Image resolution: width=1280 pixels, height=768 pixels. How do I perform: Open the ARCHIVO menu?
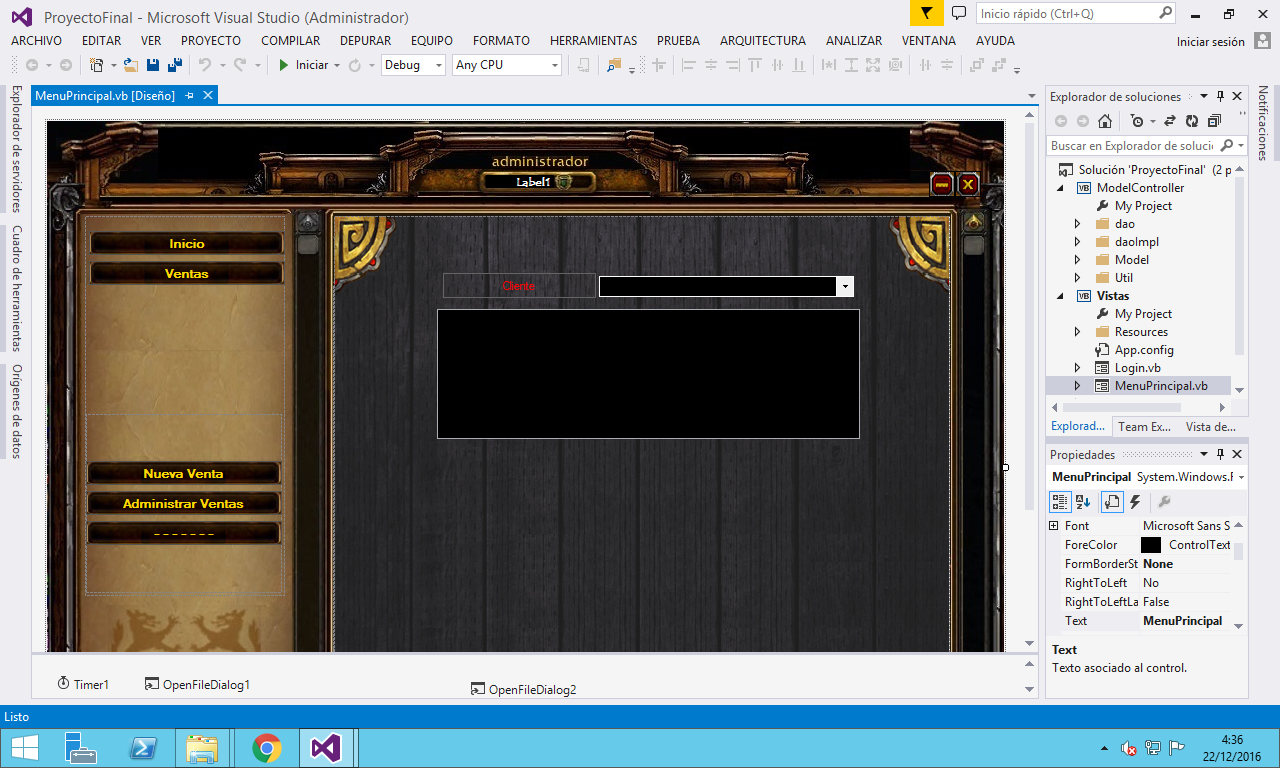(x=36, y=41)
